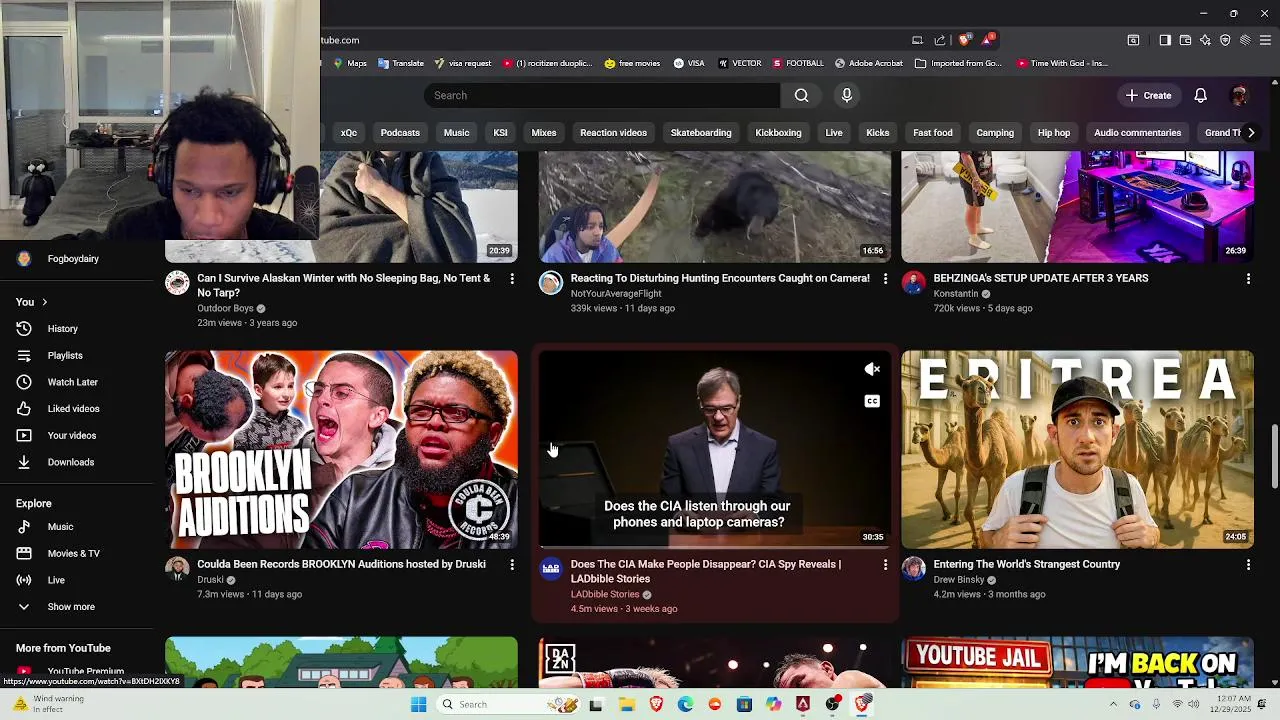The image size is (1280, 720).
Task: Open LADbible Stories channel avatar
Action: pyautogui.click(x=551, y=569)
